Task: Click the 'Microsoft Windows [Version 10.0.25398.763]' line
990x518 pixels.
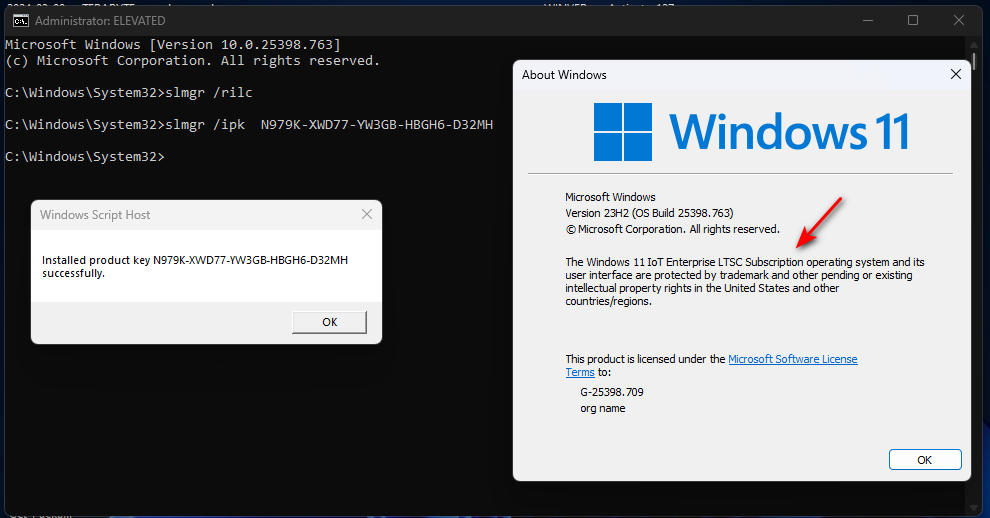Action: (x=173, y=45)
